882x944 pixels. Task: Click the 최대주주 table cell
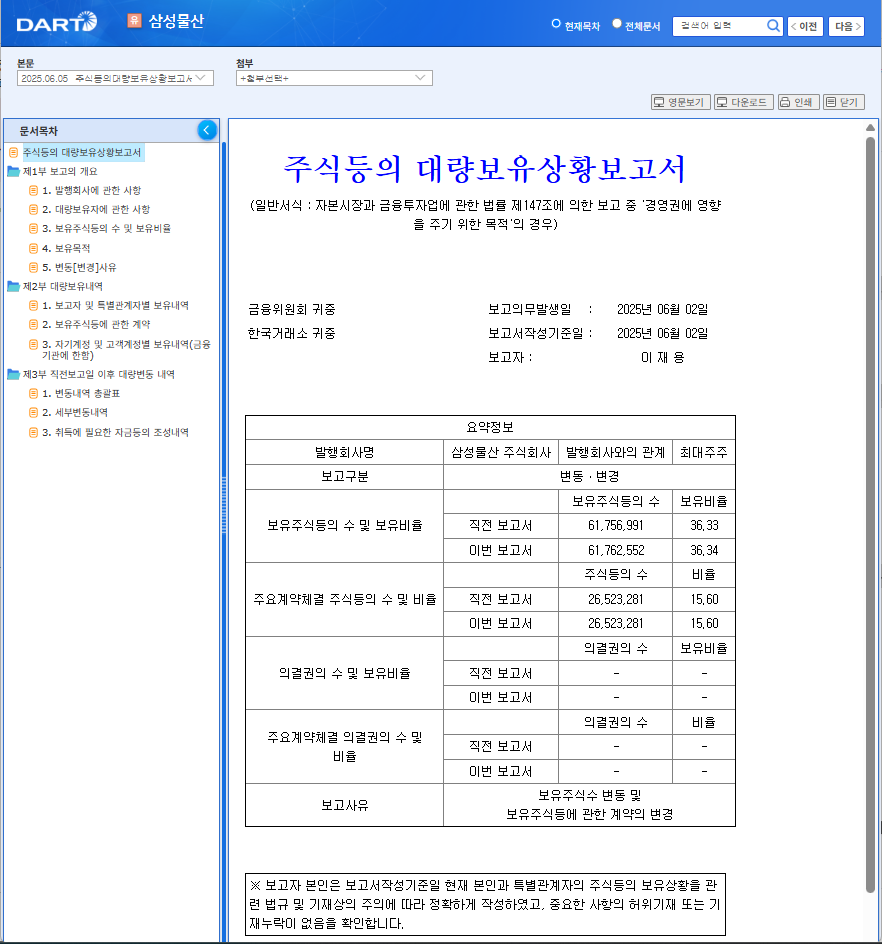coord(704,452)
